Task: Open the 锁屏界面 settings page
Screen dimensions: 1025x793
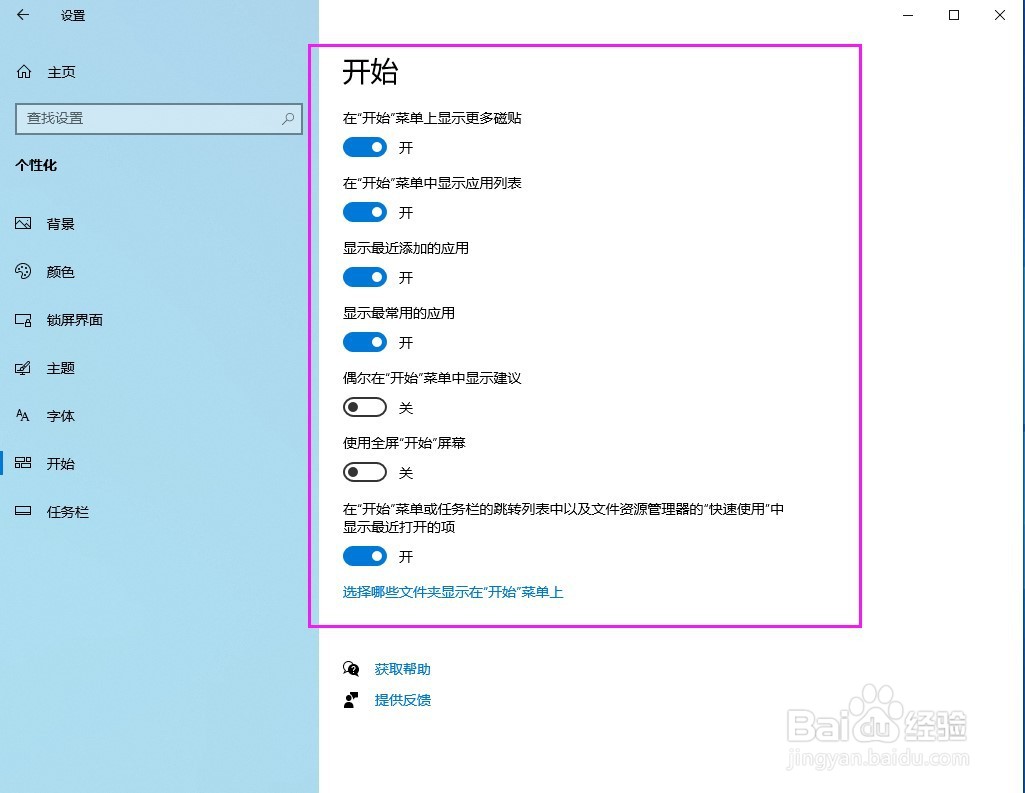Action: tap(75, 320)
